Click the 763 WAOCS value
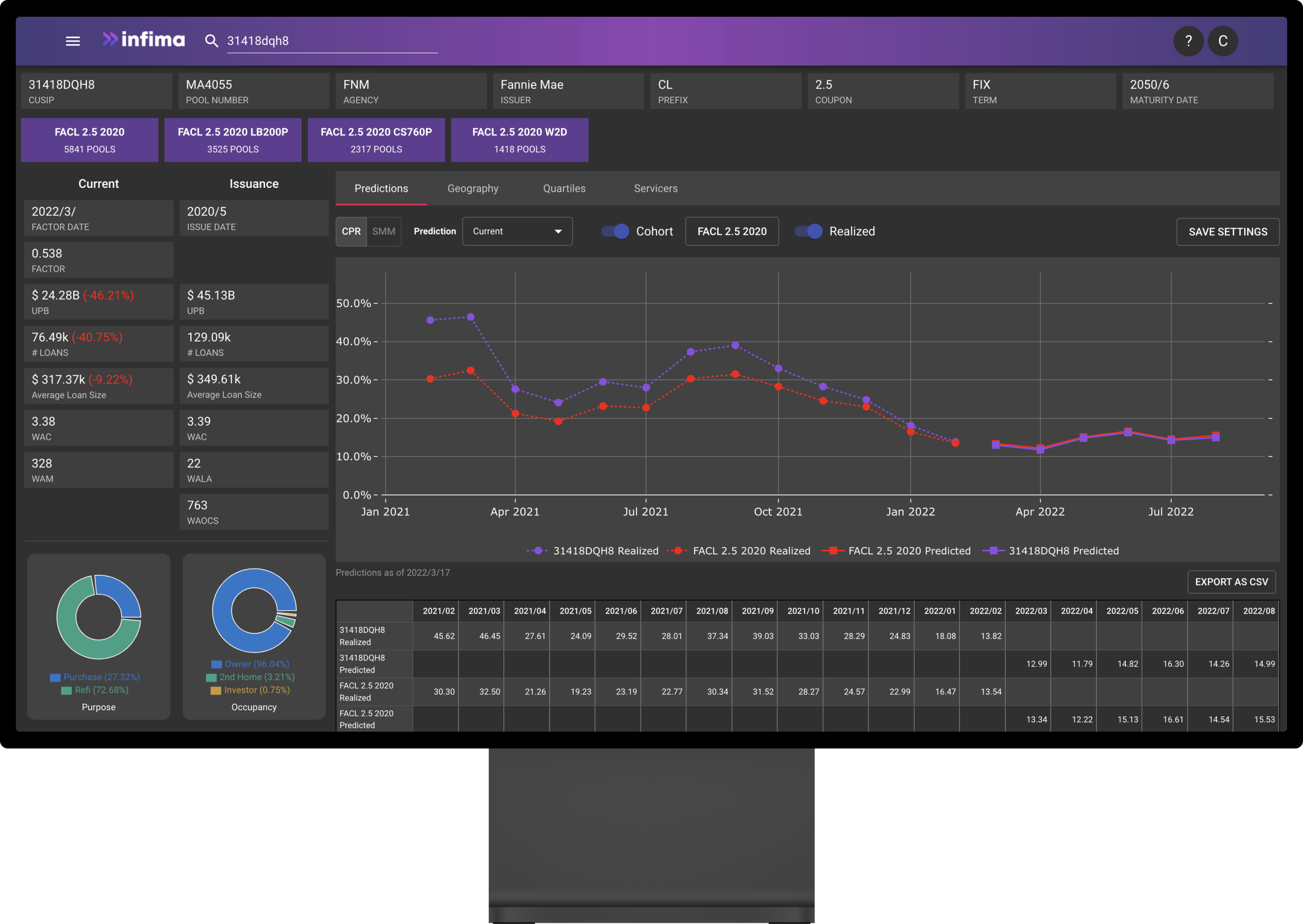Viewport: 1303px width, 924px height. (197, 505)
